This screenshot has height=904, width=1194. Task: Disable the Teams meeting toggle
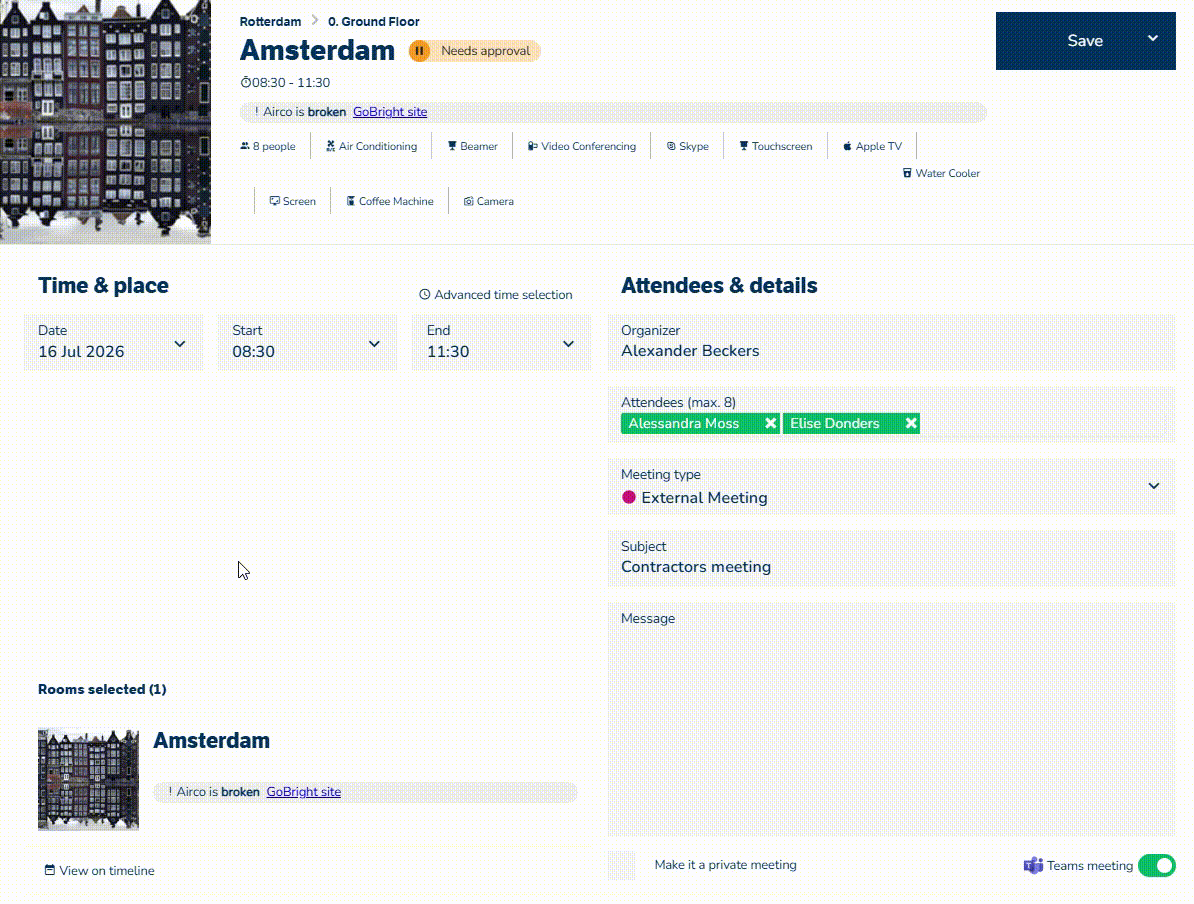click(1157, 865)
